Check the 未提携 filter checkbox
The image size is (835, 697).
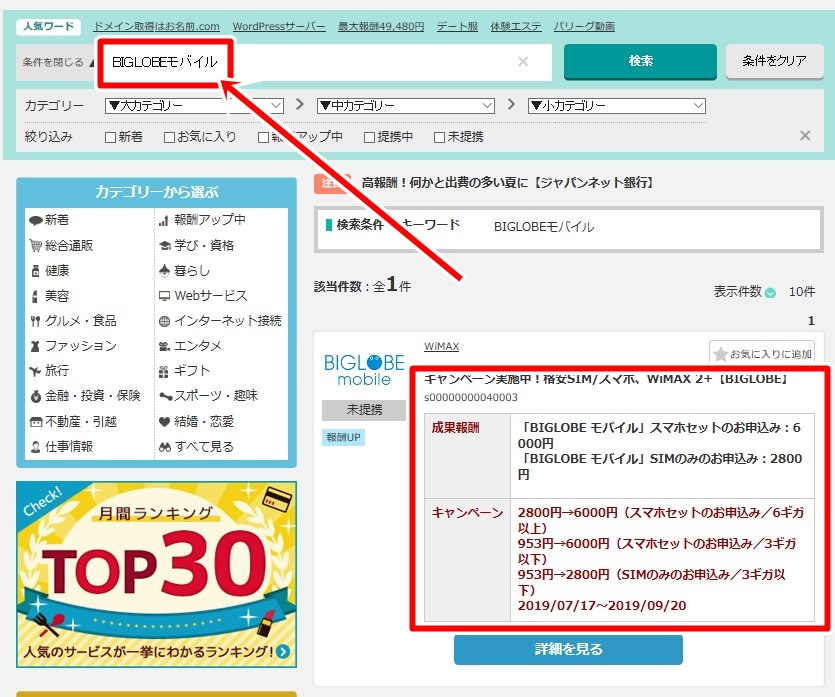pyautogui.click(x=439, y=137)
